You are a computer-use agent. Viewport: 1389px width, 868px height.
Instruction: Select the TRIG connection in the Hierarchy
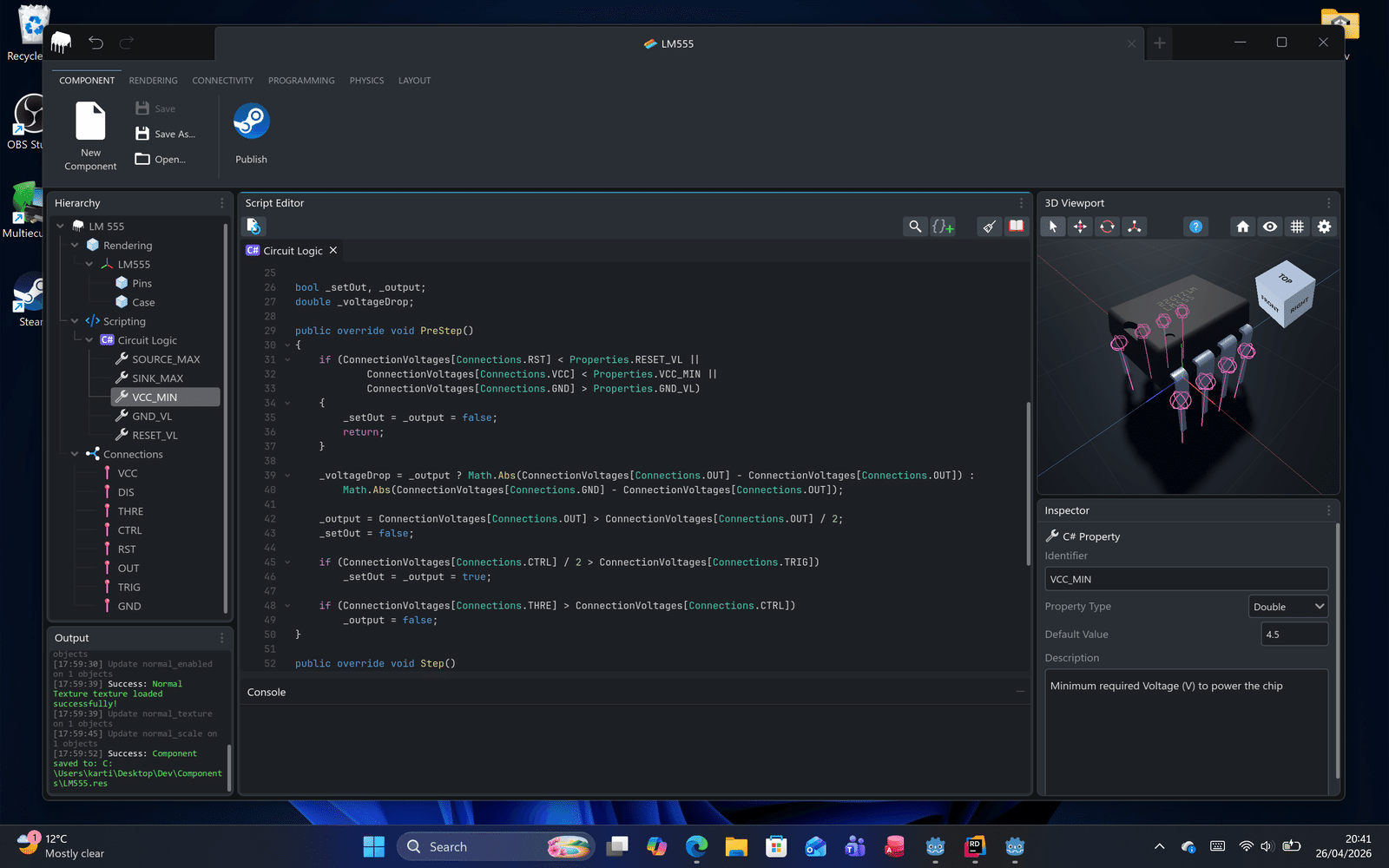pyautogui.click(x=128, y=588)
